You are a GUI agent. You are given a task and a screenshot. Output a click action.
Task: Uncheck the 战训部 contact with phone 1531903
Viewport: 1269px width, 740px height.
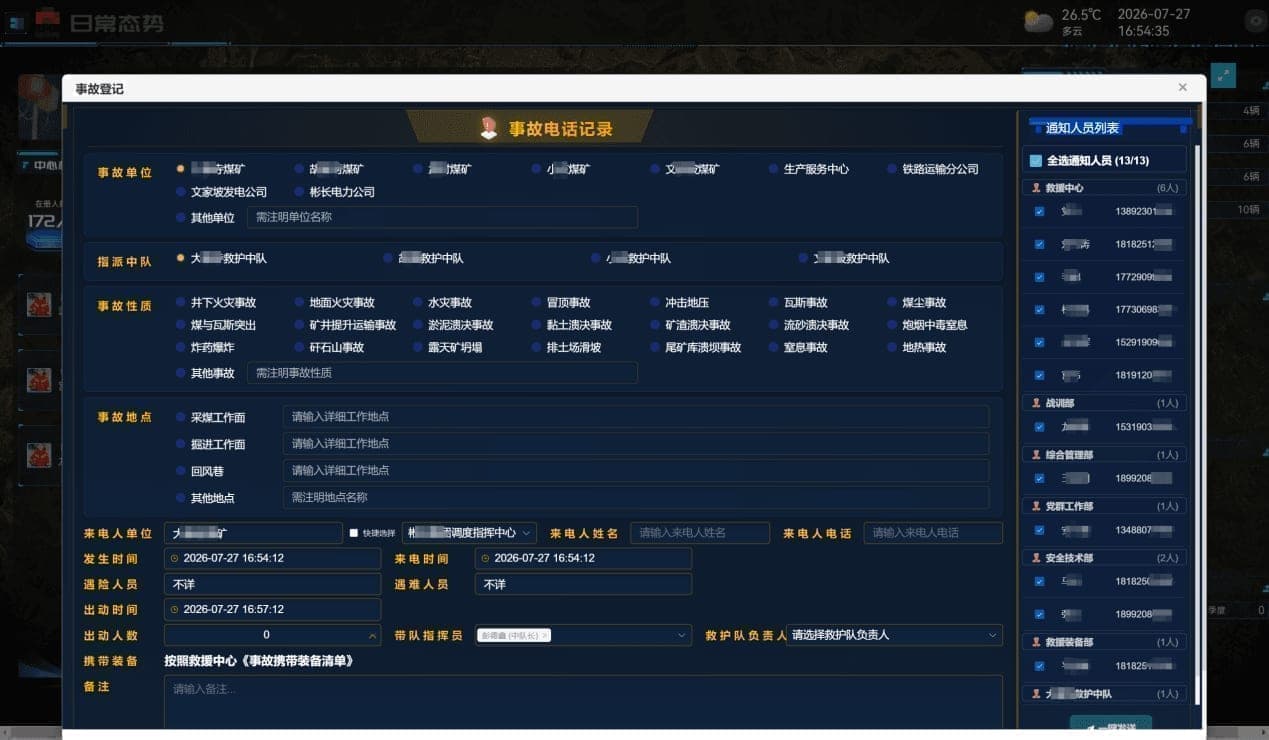point(1040,427)
